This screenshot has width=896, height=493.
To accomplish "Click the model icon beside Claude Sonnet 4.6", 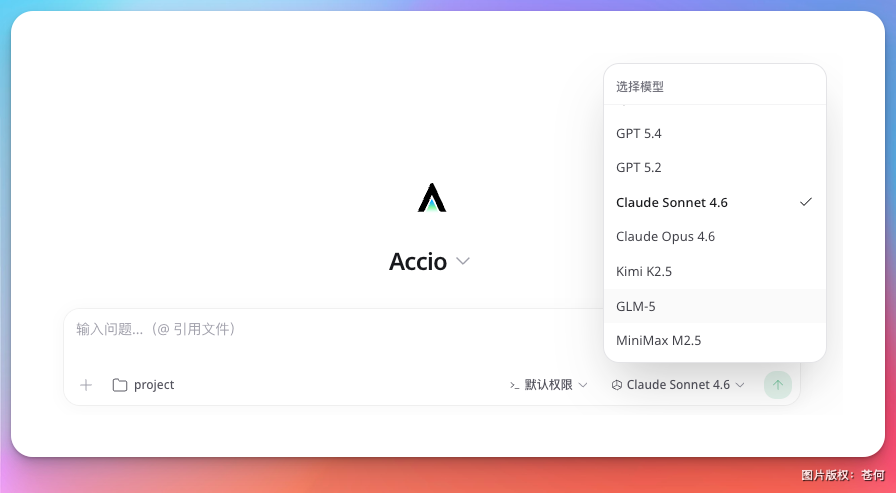I will coord(617,385).
